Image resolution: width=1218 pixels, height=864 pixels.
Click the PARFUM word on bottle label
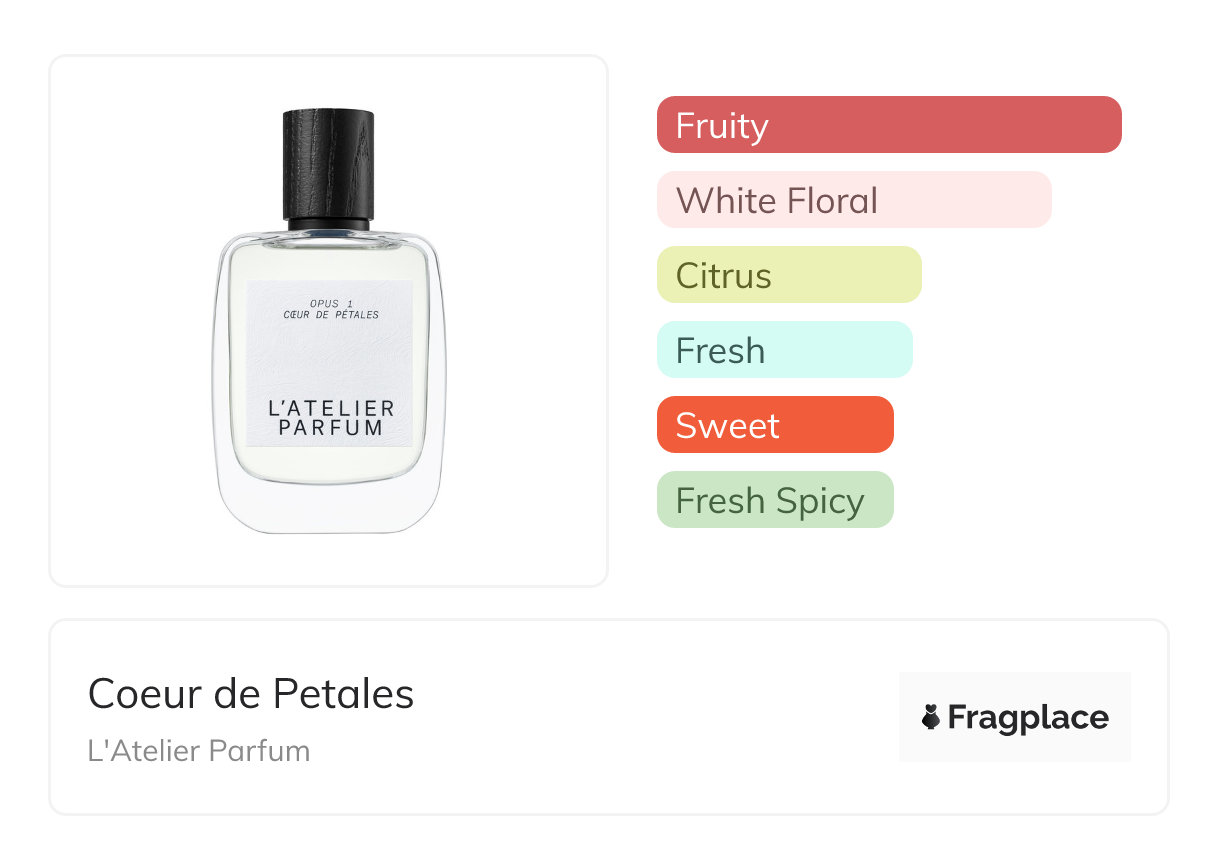pos(331,428)
